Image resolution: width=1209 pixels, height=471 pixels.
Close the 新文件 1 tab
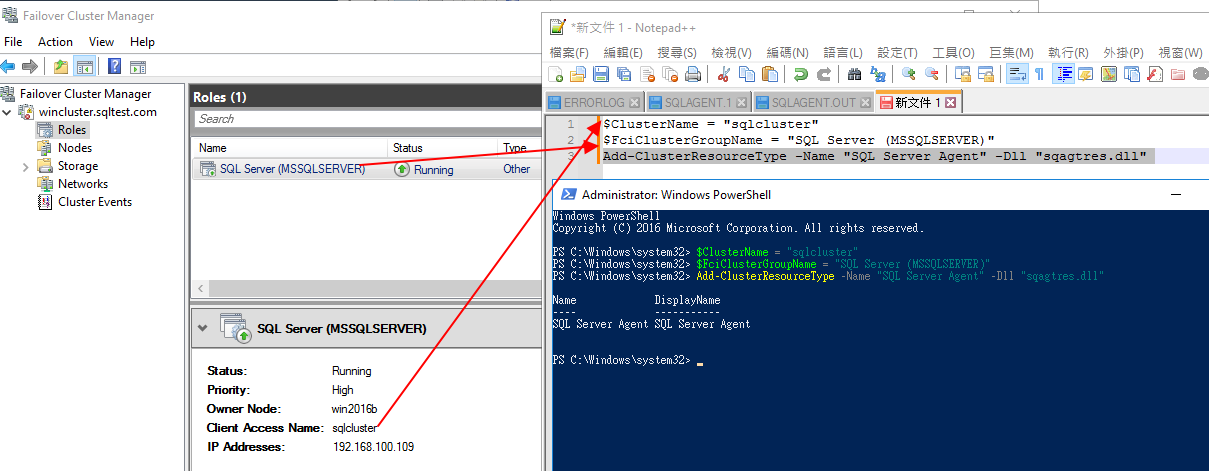[950, 102]
